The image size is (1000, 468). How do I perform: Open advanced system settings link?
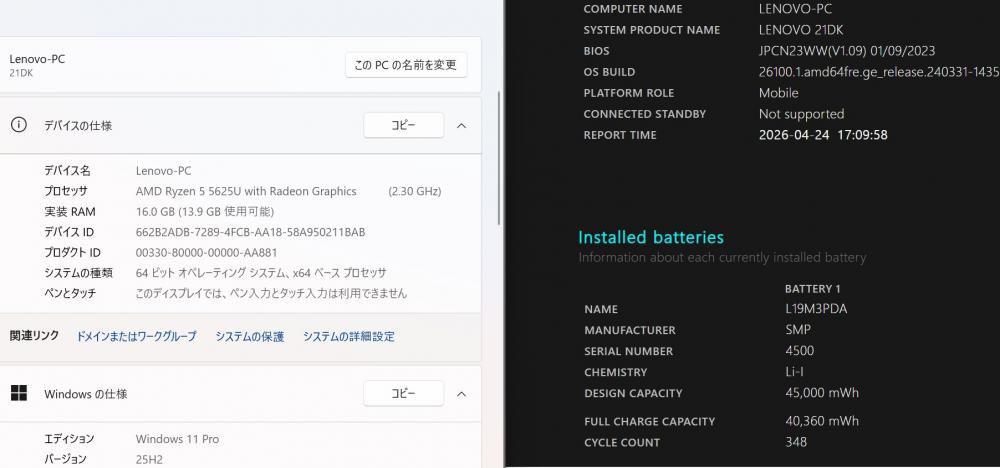point(349,336)
